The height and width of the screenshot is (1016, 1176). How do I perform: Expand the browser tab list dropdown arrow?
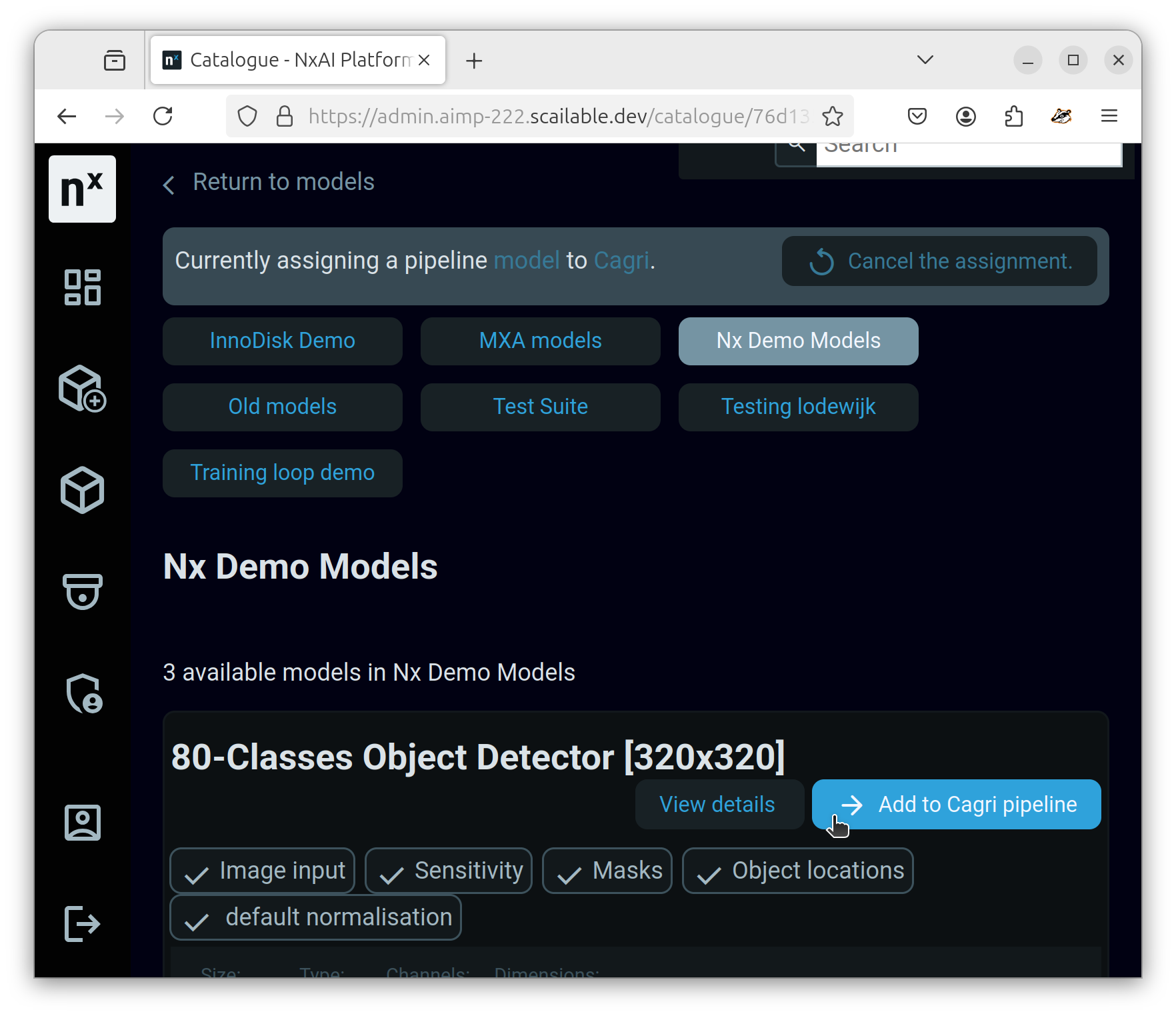[925, 60]
